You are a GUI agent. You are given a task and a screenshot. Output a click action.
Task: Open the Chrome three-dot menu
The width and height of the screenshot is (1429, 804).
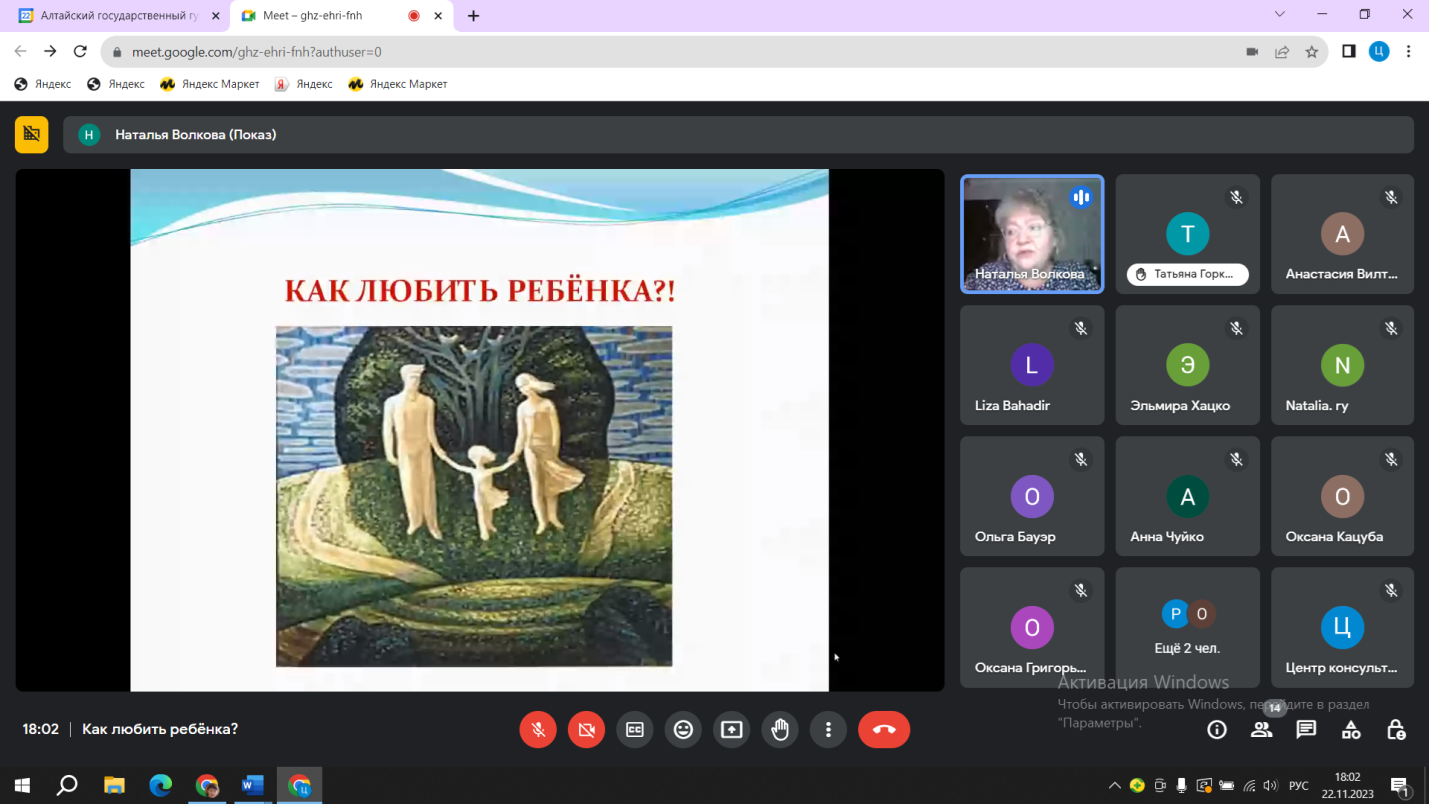point(1409,52)
